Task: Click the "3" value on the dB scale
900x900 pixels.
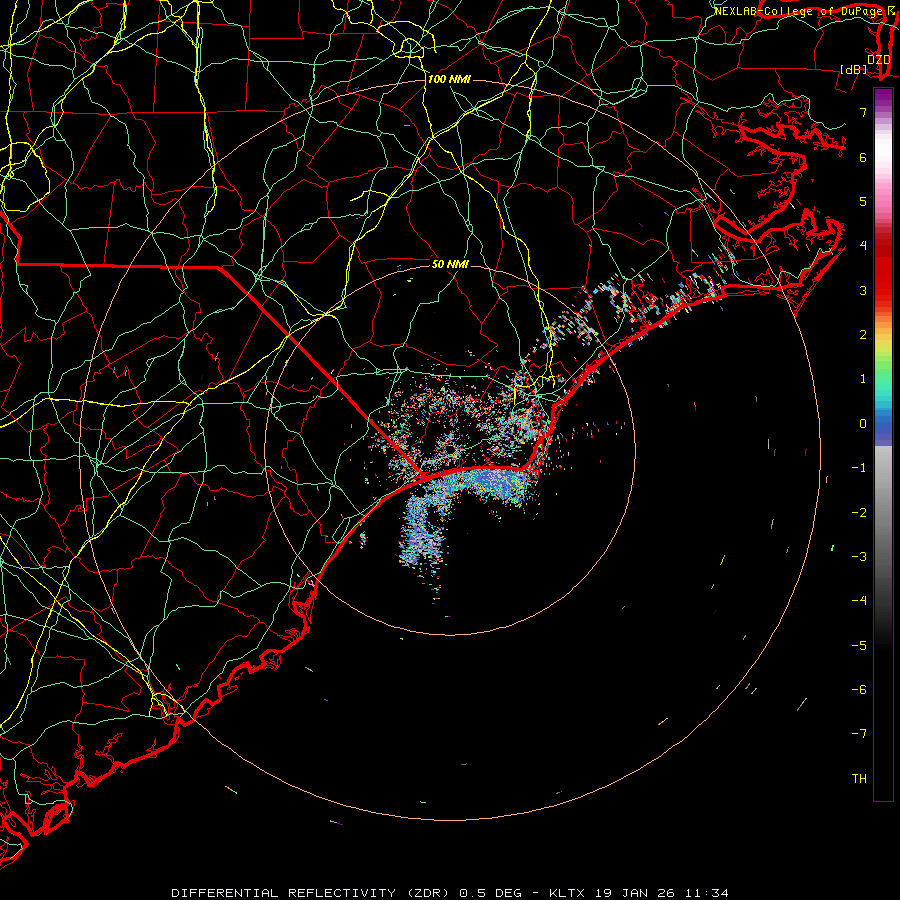Action: pyautogui.click(x=863, y=290)
